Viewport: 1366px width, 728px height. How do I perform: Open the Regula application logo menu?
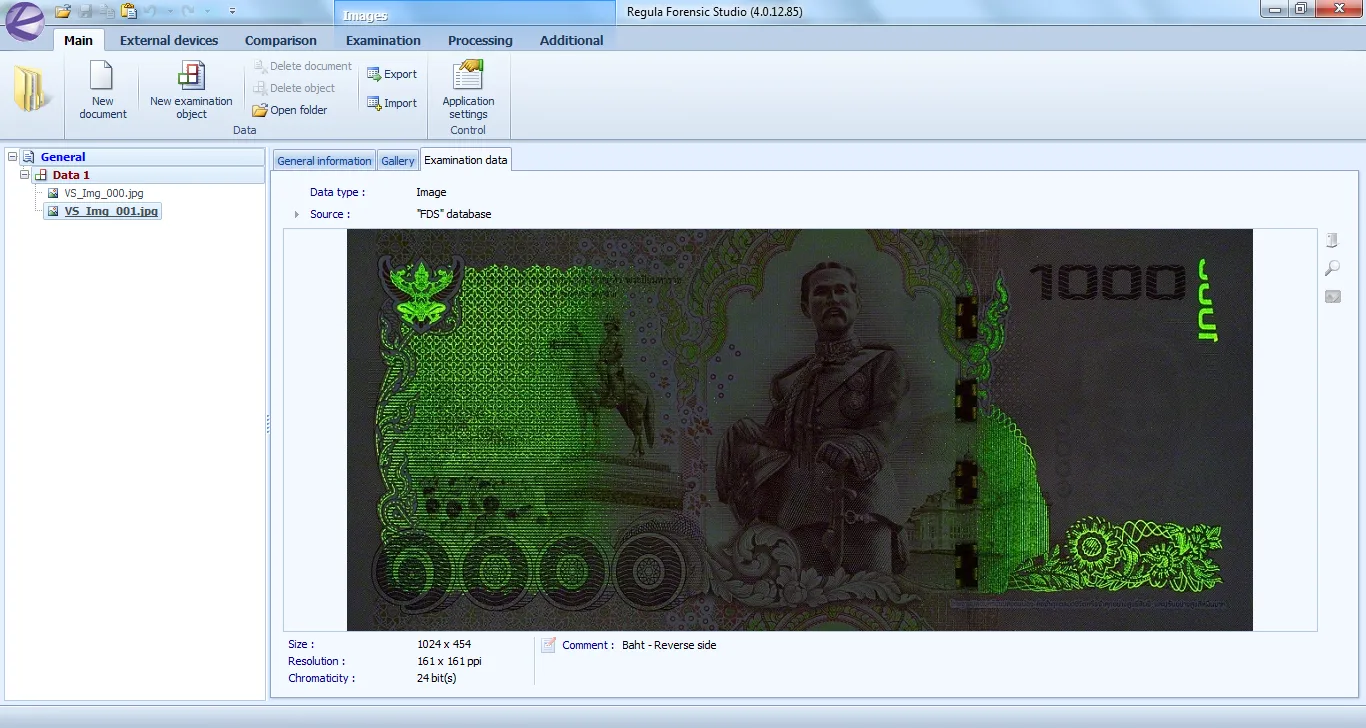(24, 21)
